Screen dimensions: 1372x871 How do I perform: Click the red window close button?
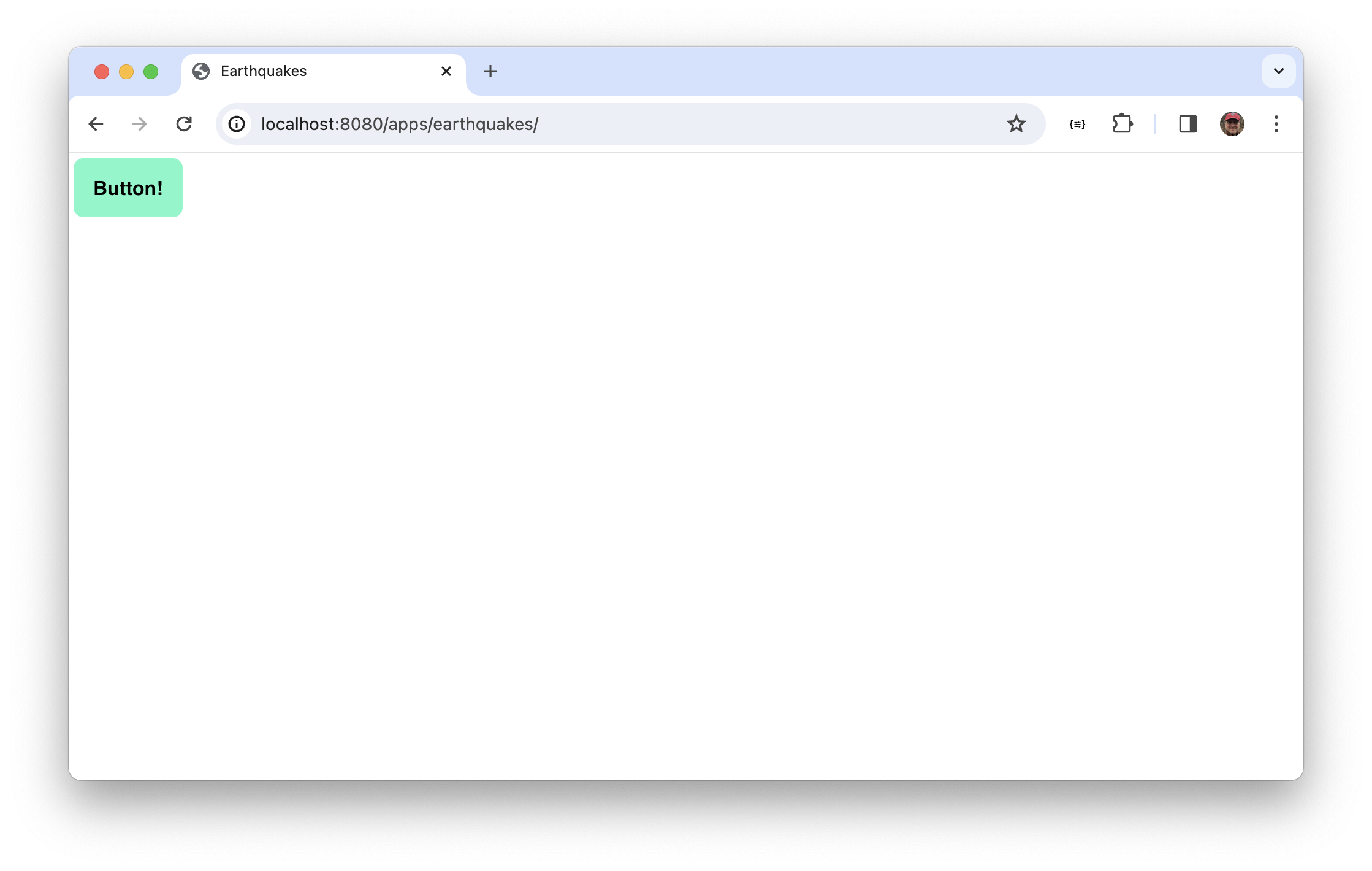[x=102, y=72]
